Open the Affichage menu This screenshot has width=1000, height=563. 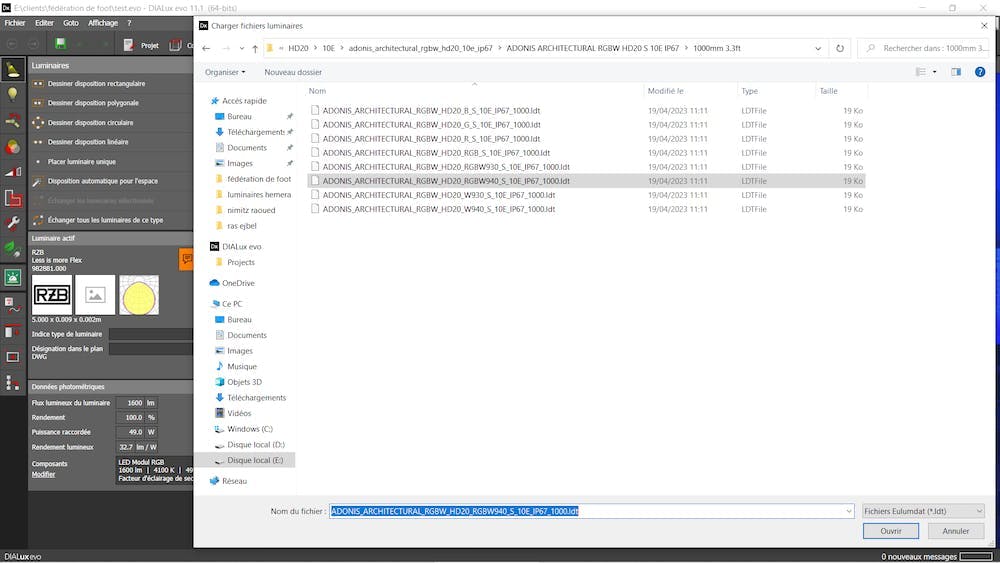[103, 23]
